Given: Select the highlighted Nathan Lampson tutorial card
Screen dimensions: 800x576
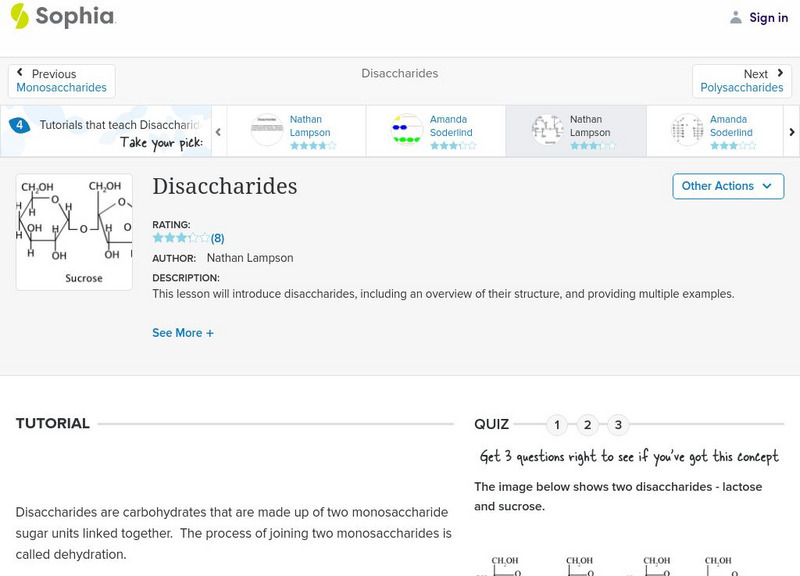Looking at the screenshot, I should (x=576, y=131).
